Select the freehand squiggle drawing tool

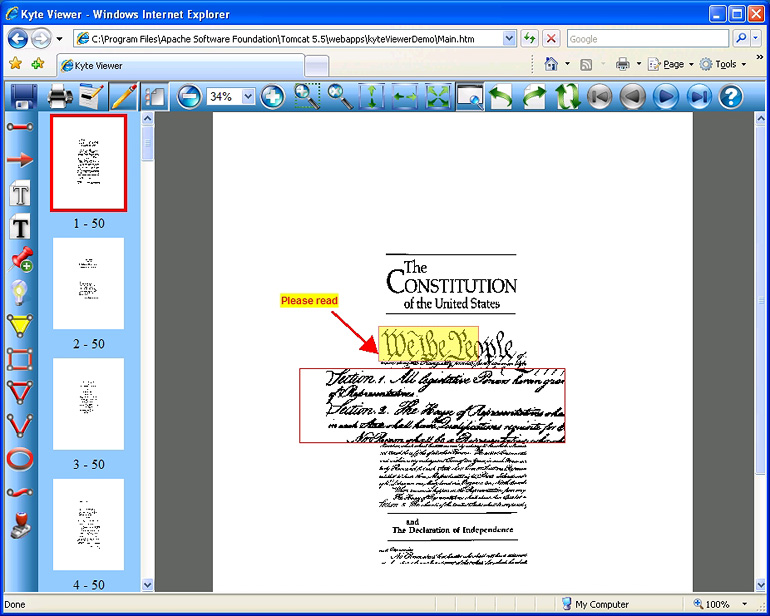point(20,492)
